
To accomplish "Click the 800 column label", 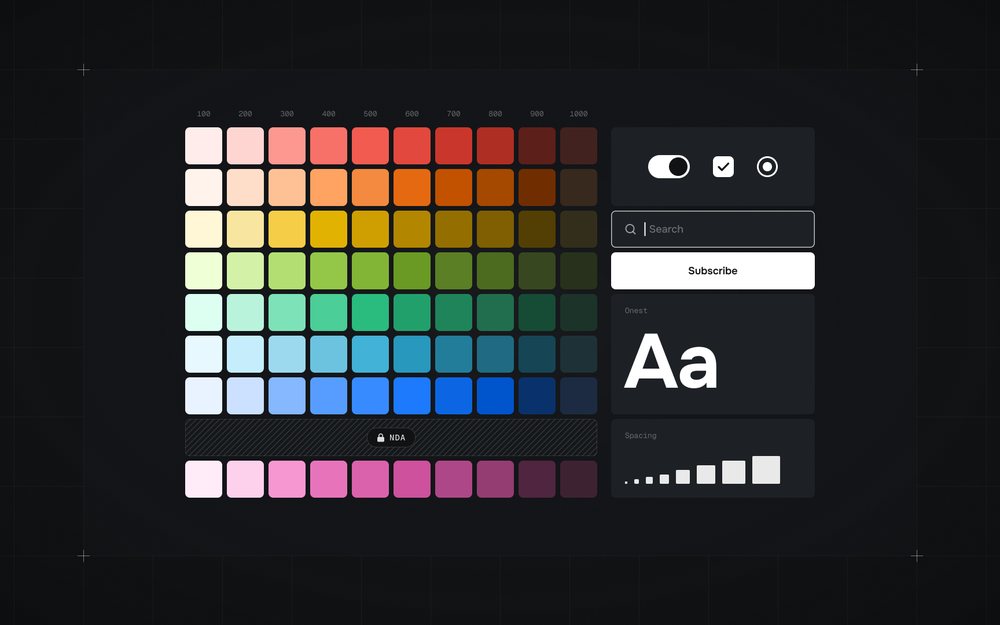I will click(x=495, y=114).
